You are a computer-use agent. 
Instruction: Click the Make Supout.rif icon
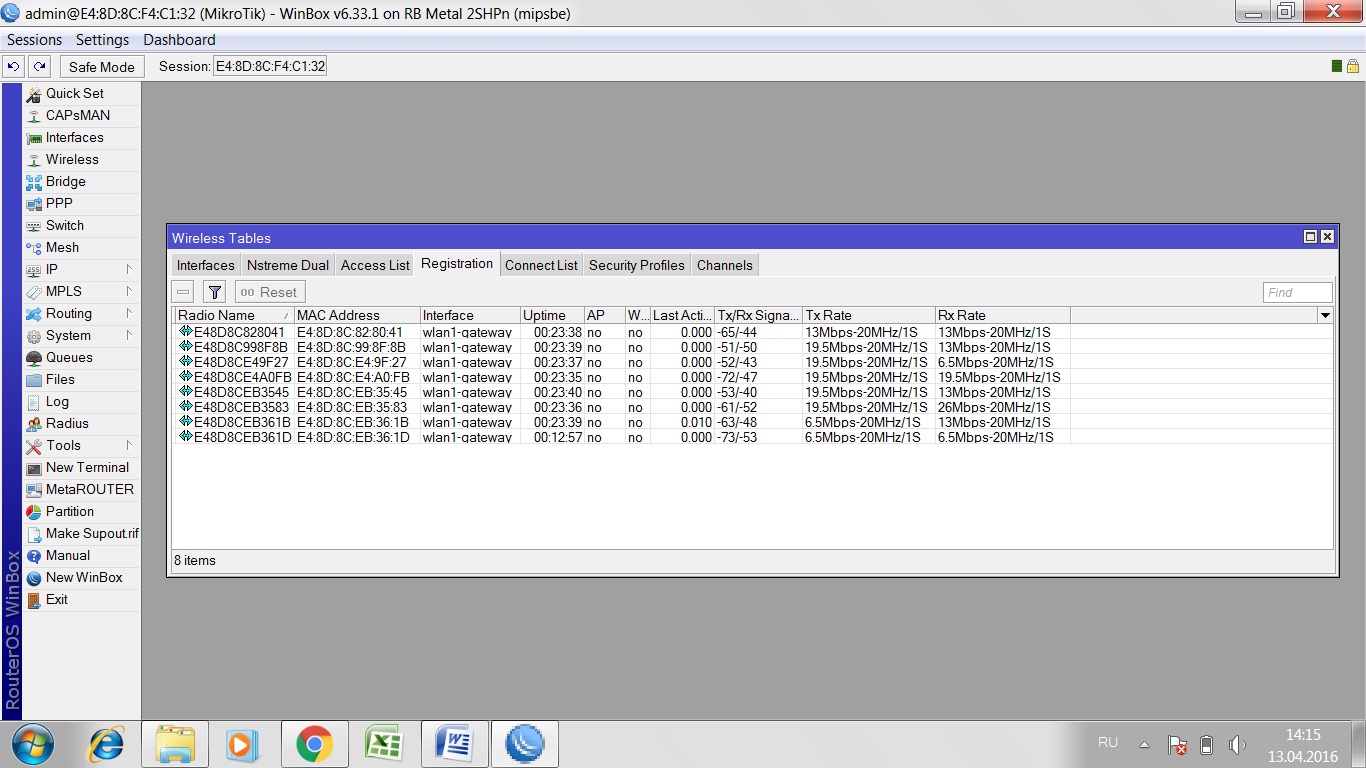(x=34, y=533)
